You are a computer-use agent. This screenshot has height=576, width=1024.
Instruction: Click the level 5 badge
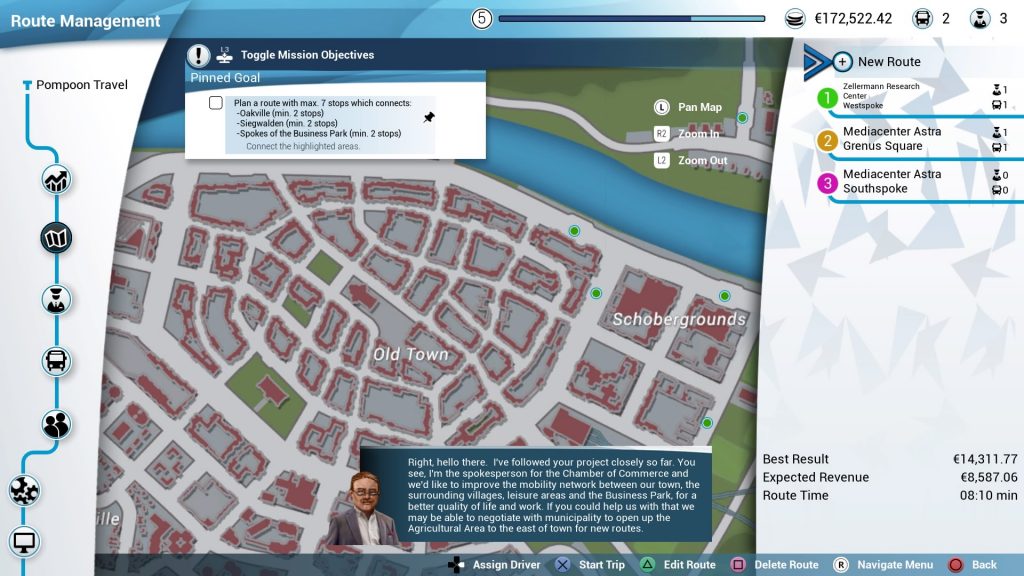[481, 18]
